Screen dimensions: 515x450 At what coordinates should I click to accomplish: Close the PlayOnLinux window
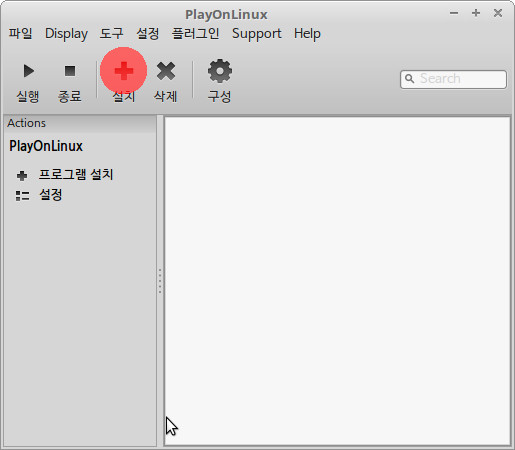pyautogui.click(x=498, y=13)
